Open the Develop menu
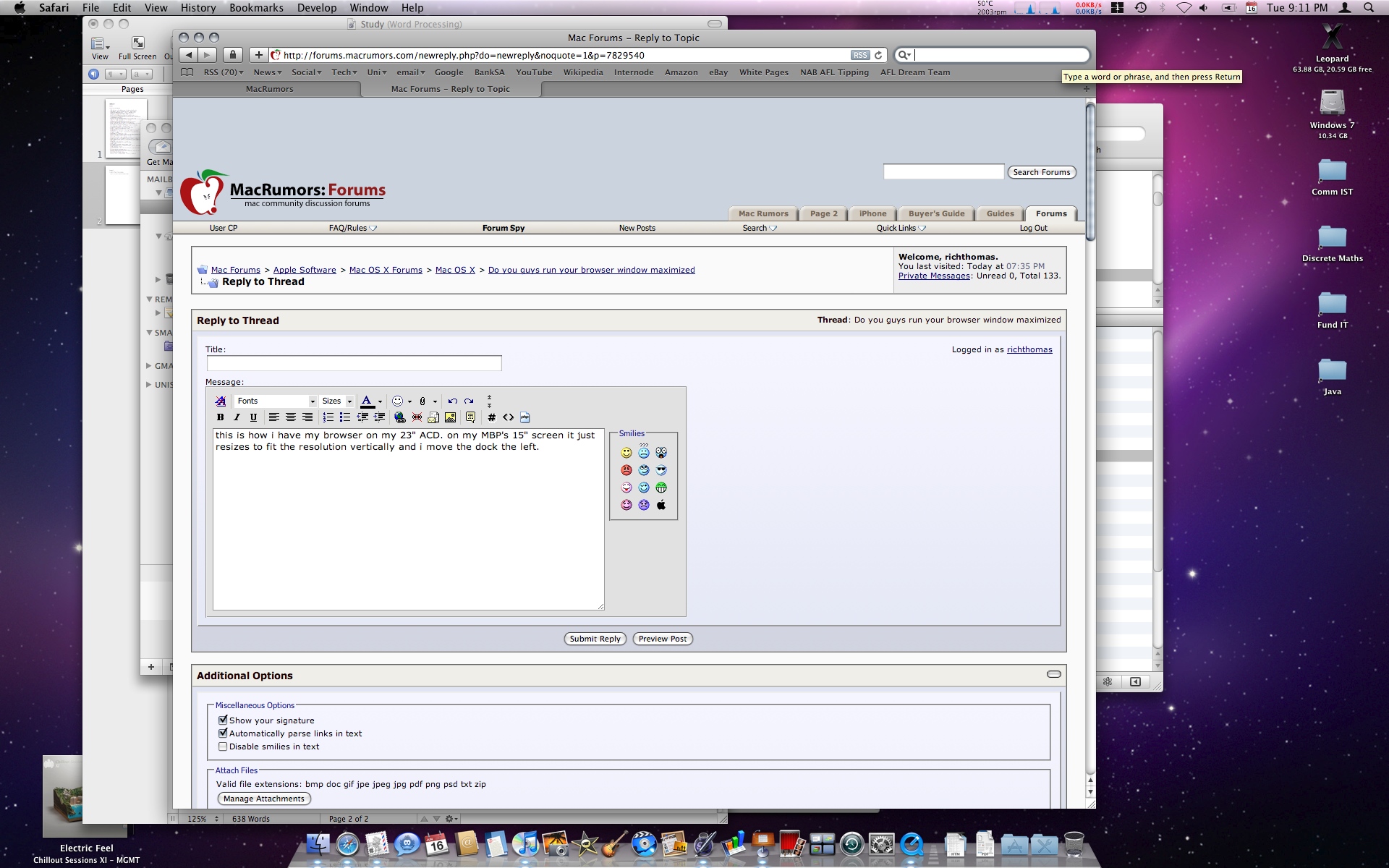This screenshot has height=868, width=1389. [x=317, y=8]
